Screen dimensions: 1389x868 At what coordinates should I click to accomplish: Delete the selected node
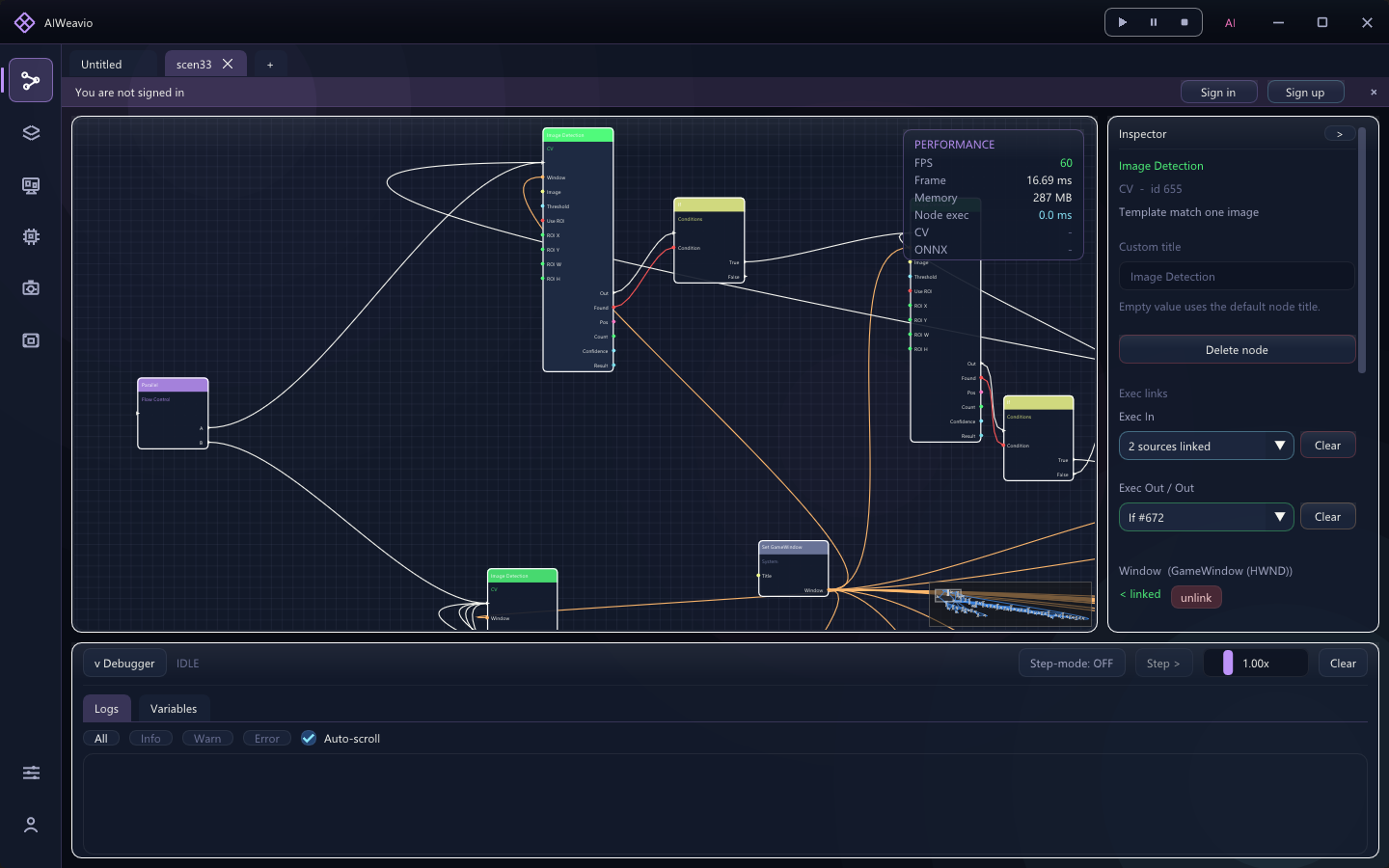(1237, 350)
